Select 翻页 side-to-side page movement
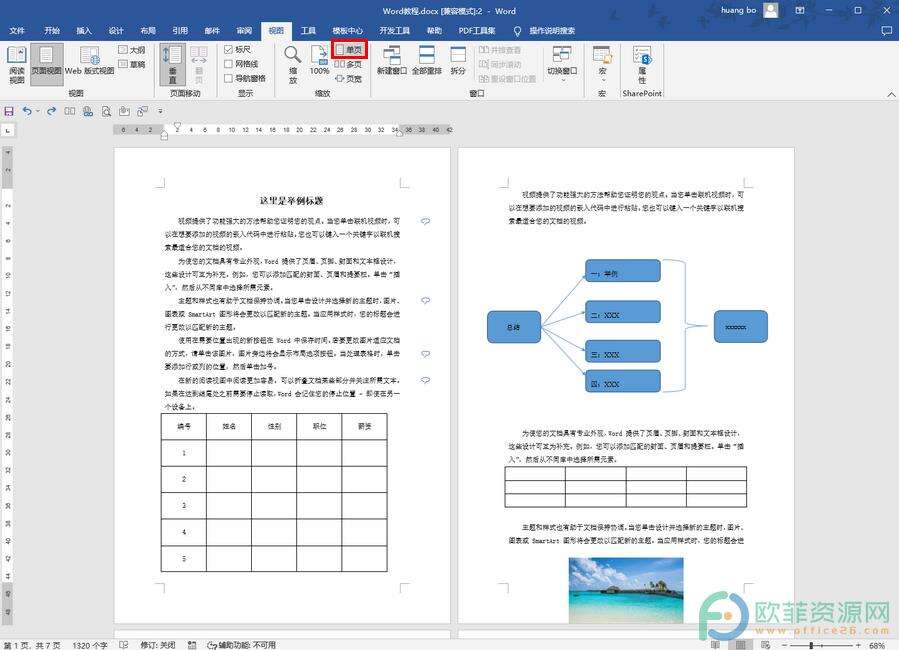The image size is (899, 650). [199, 64]
